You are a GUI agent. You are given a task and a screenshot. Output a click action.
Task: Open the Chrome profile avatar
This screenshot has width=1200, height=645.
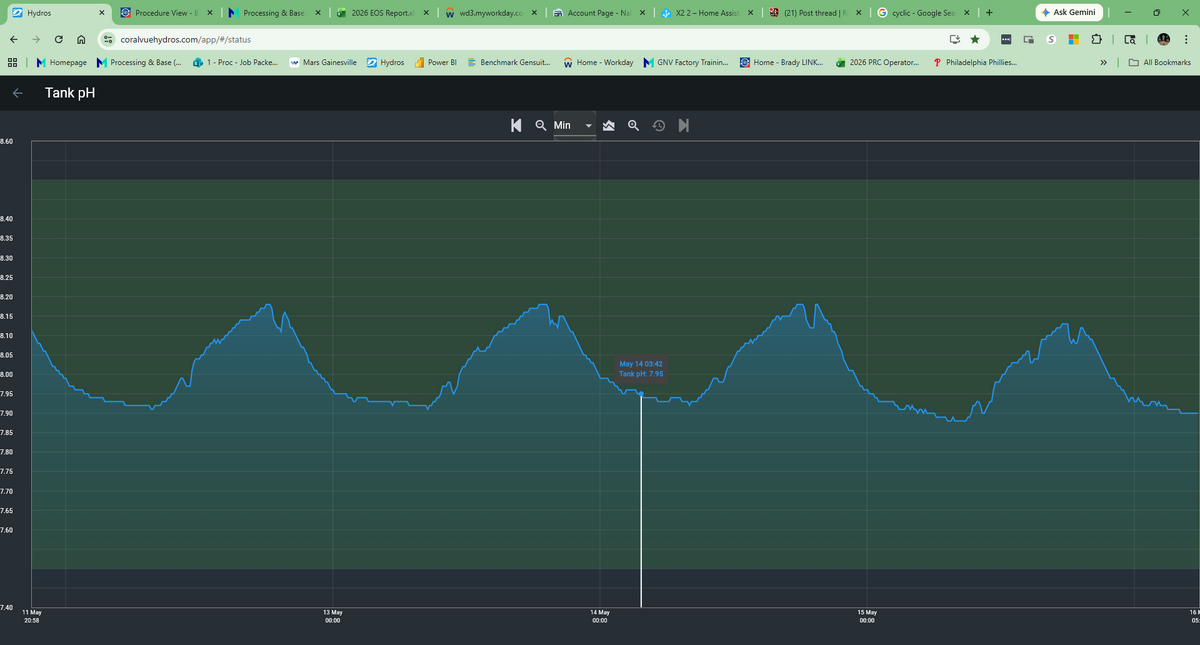point(1164,40)
